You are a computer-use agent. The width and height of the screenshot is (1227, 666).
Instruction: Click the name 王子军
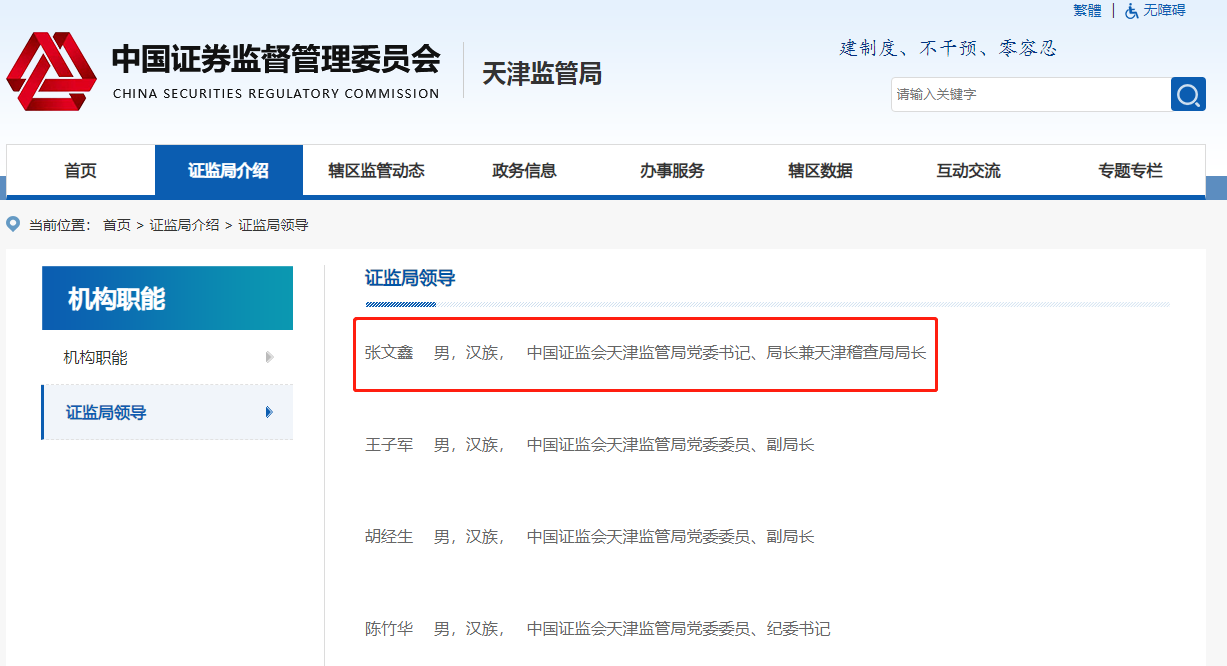point(389,444)
